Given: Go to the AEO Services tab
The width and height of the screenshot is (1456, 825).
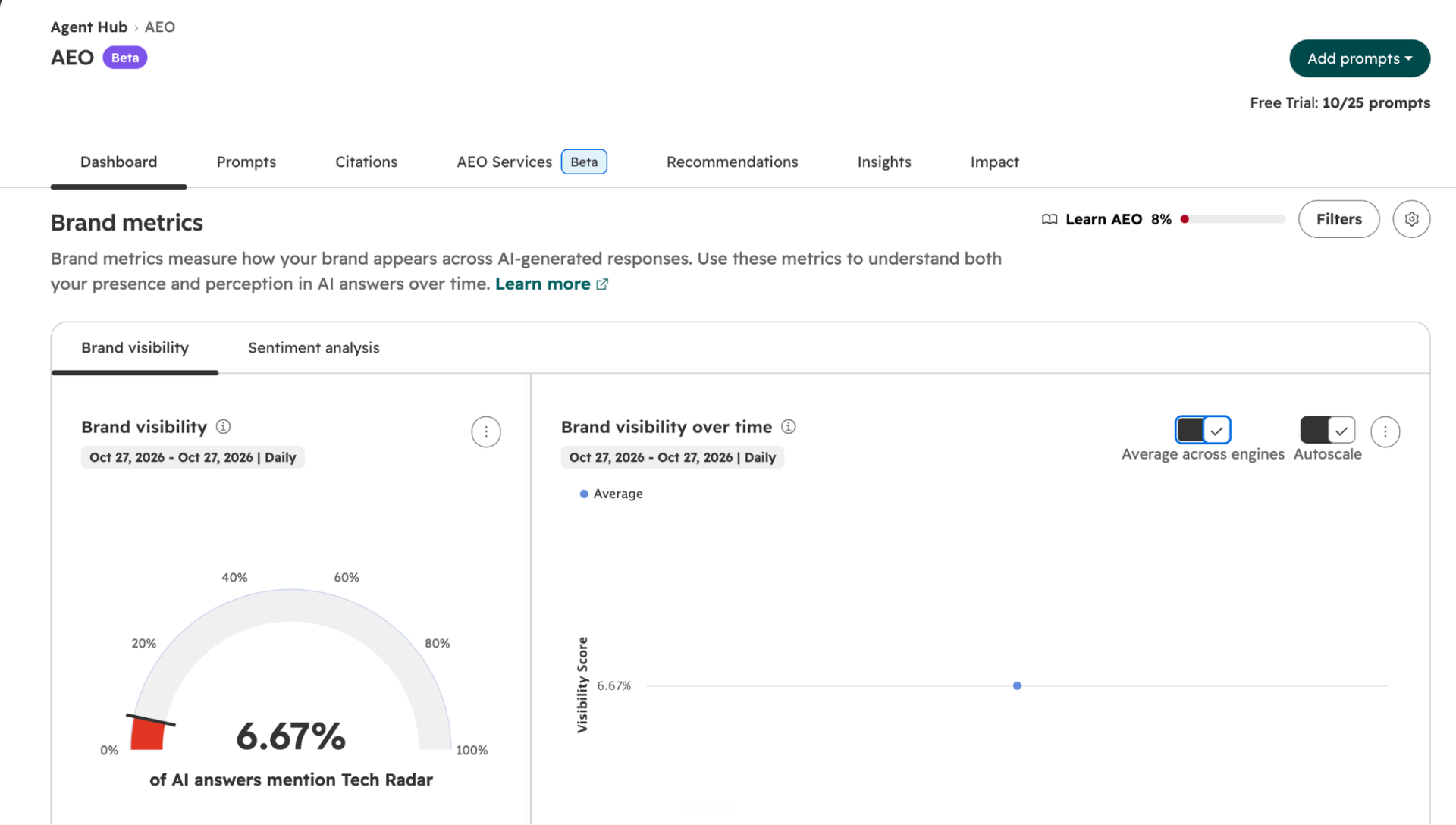Looking at the screenshot, I should [531, 162].
